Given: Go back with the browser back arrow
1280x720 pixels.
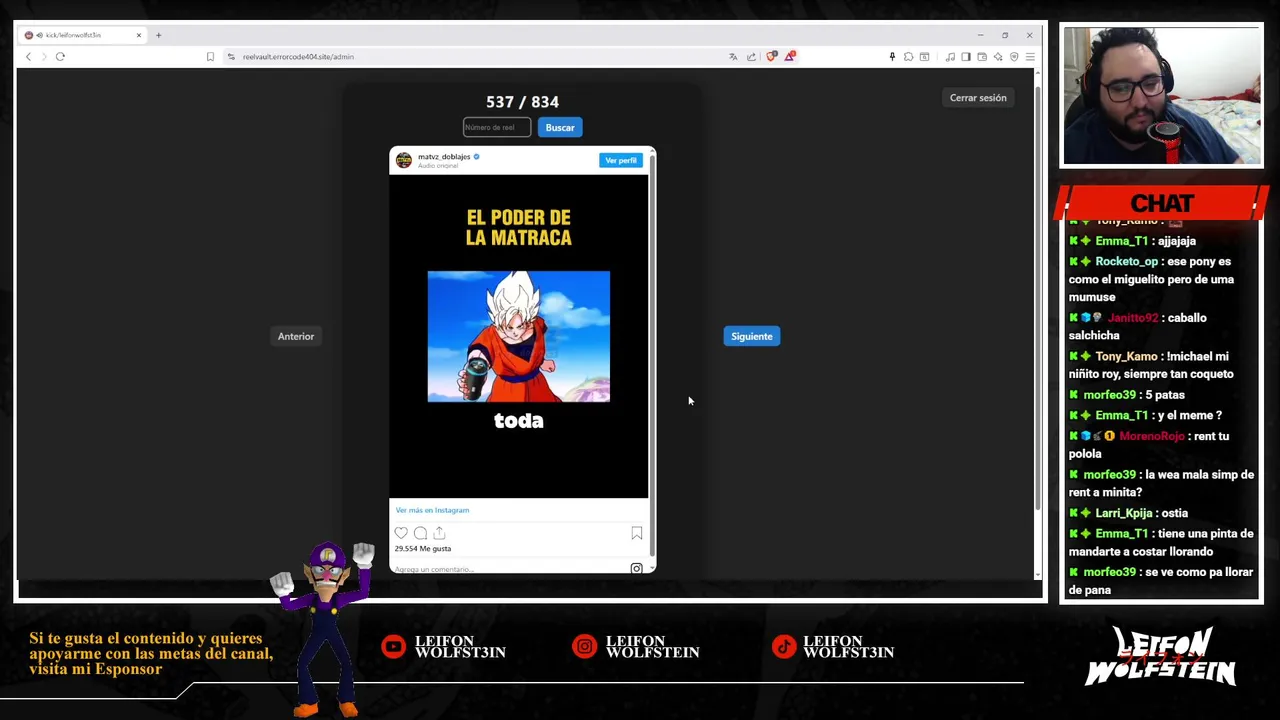Looking at the screenshot, I should pos(28,57).
